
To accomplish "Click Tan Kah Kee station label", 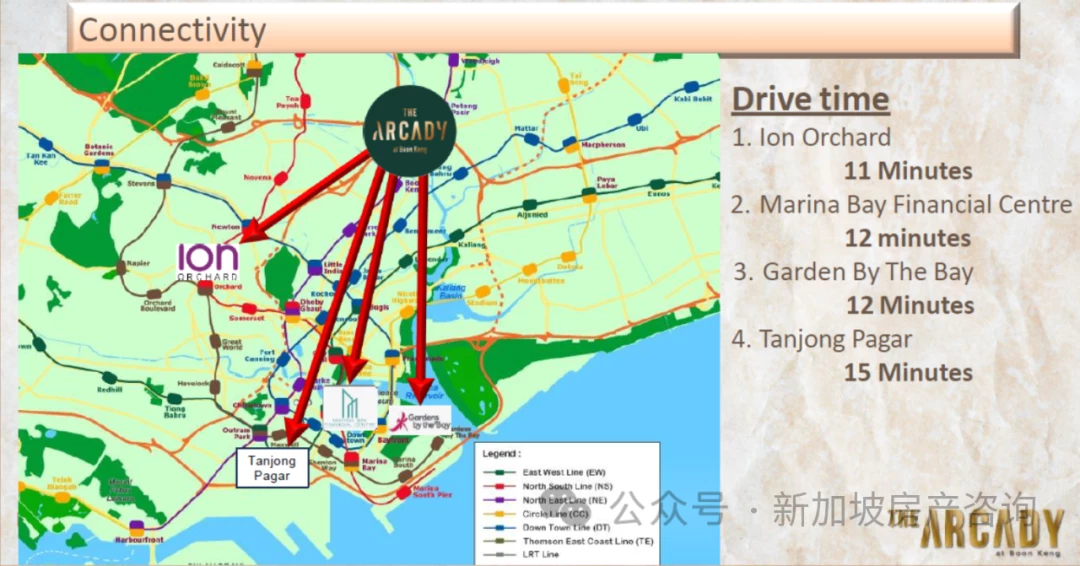I will coord(41,159).
